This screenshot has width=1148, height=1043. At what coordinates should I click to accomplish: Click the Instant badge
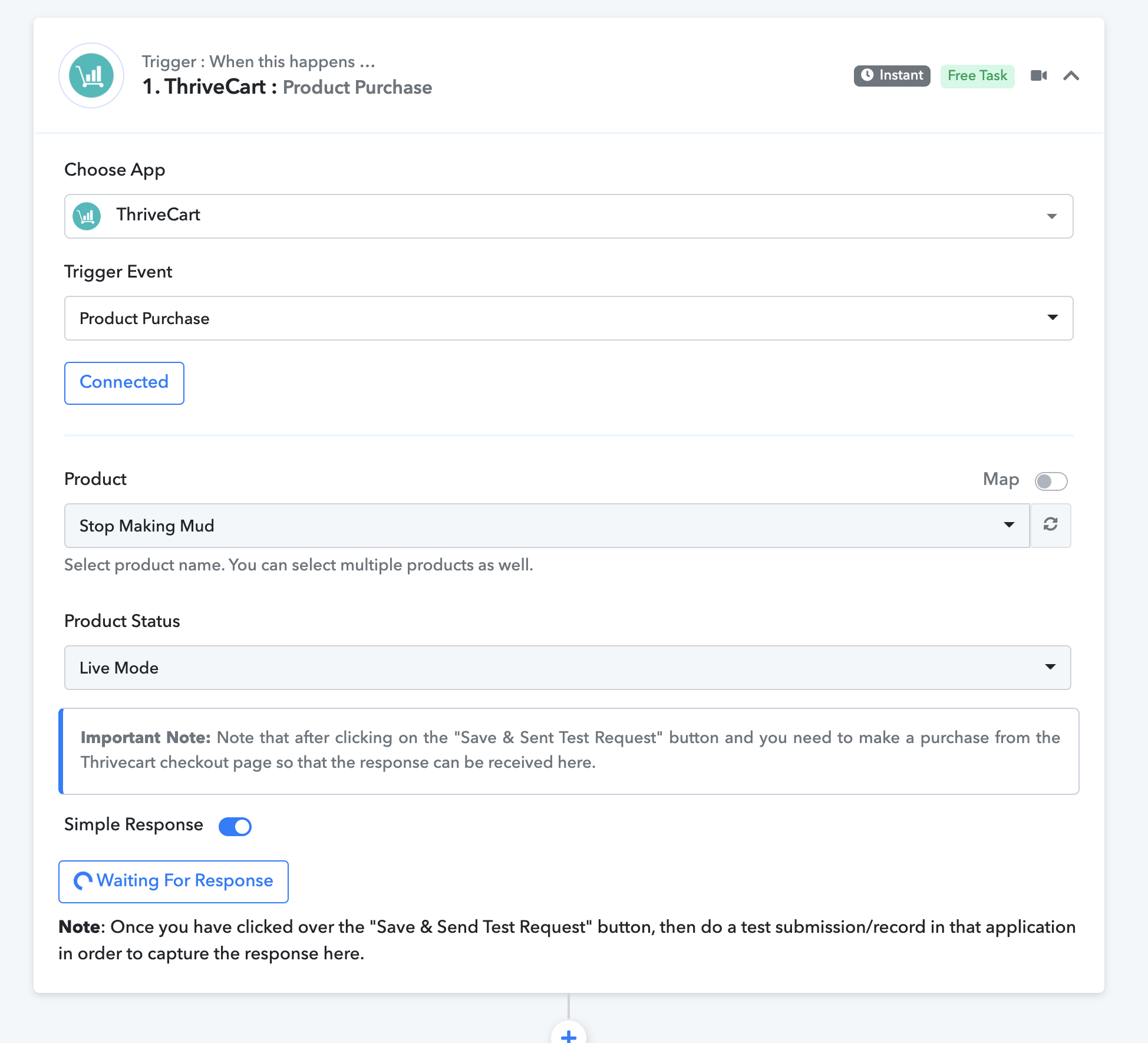click(892, 75)
